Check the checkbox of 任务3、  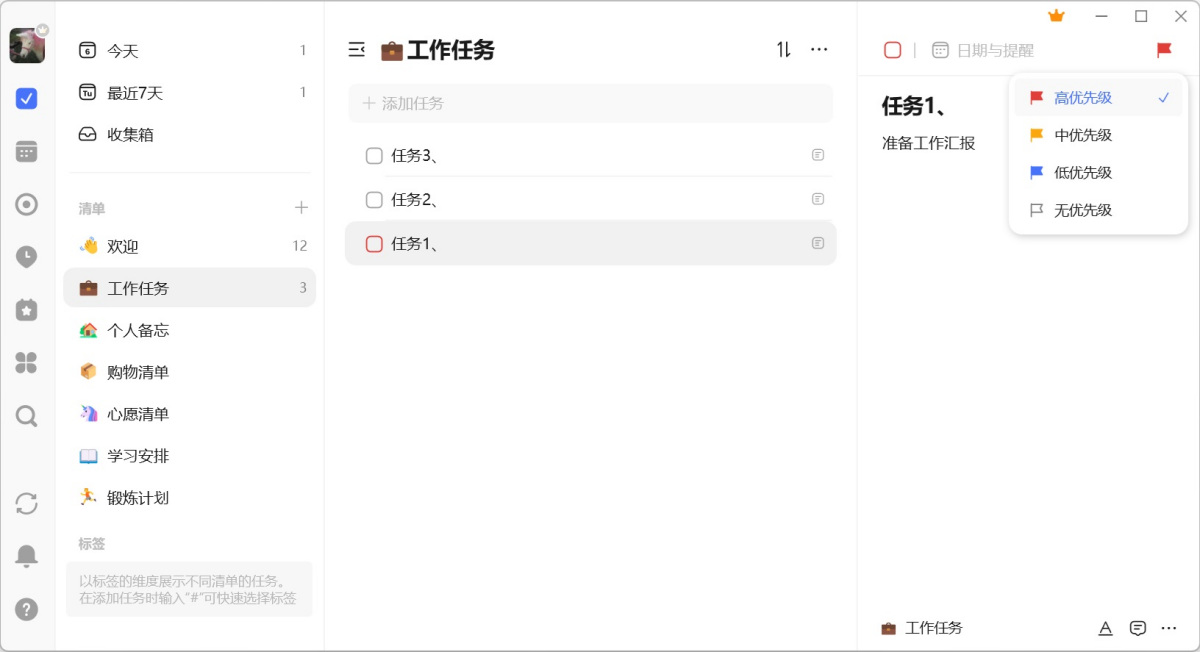point(374,155)
